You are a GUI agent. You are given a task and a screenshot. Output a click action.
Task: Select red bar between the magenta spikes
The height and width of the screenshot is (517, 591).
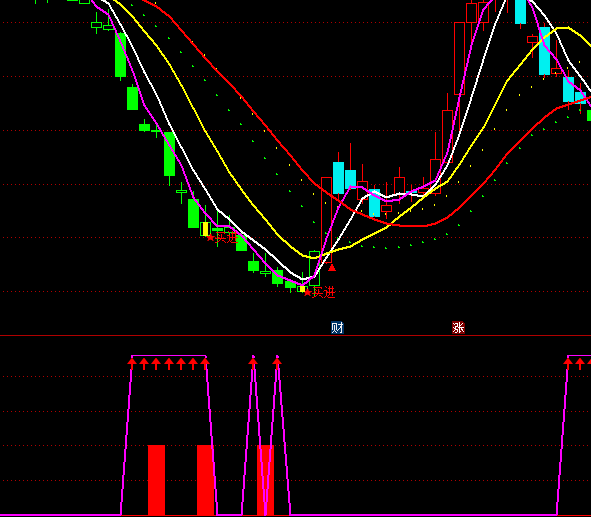(265, 480)
